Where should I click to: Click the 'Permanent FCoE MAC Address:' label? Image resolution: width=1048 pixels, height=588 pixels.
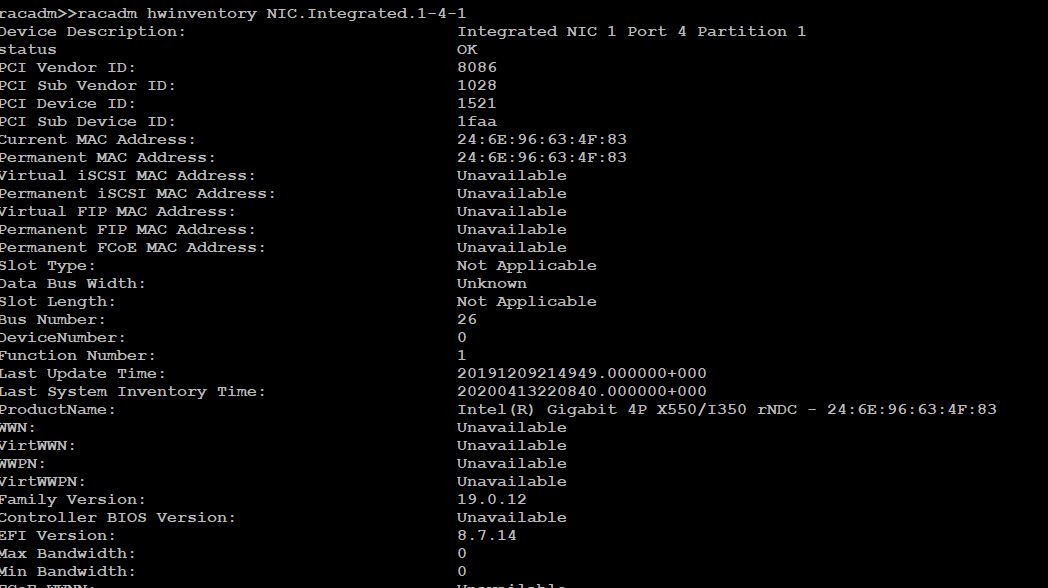(x=132, y=248)
